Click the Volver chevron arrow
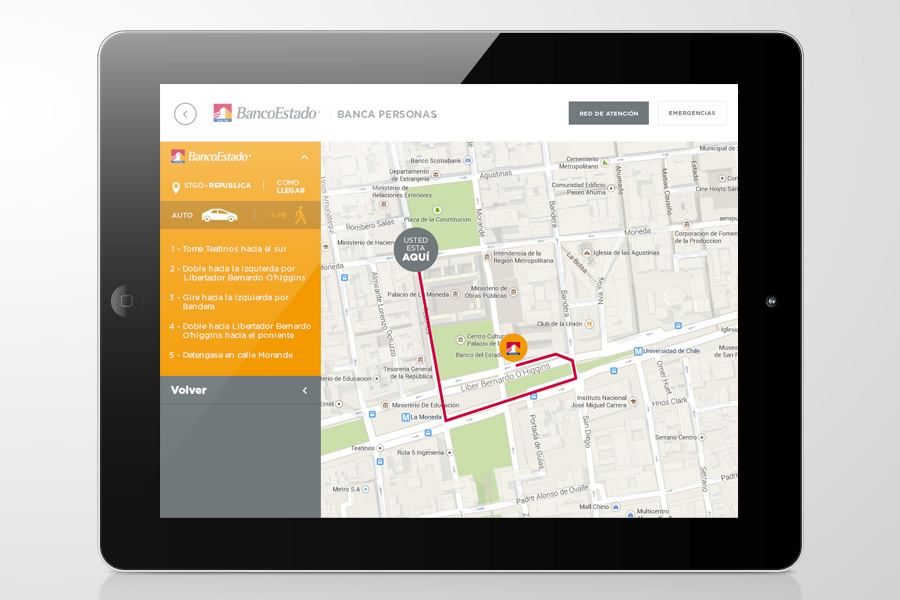 click(x=305, y=391)
